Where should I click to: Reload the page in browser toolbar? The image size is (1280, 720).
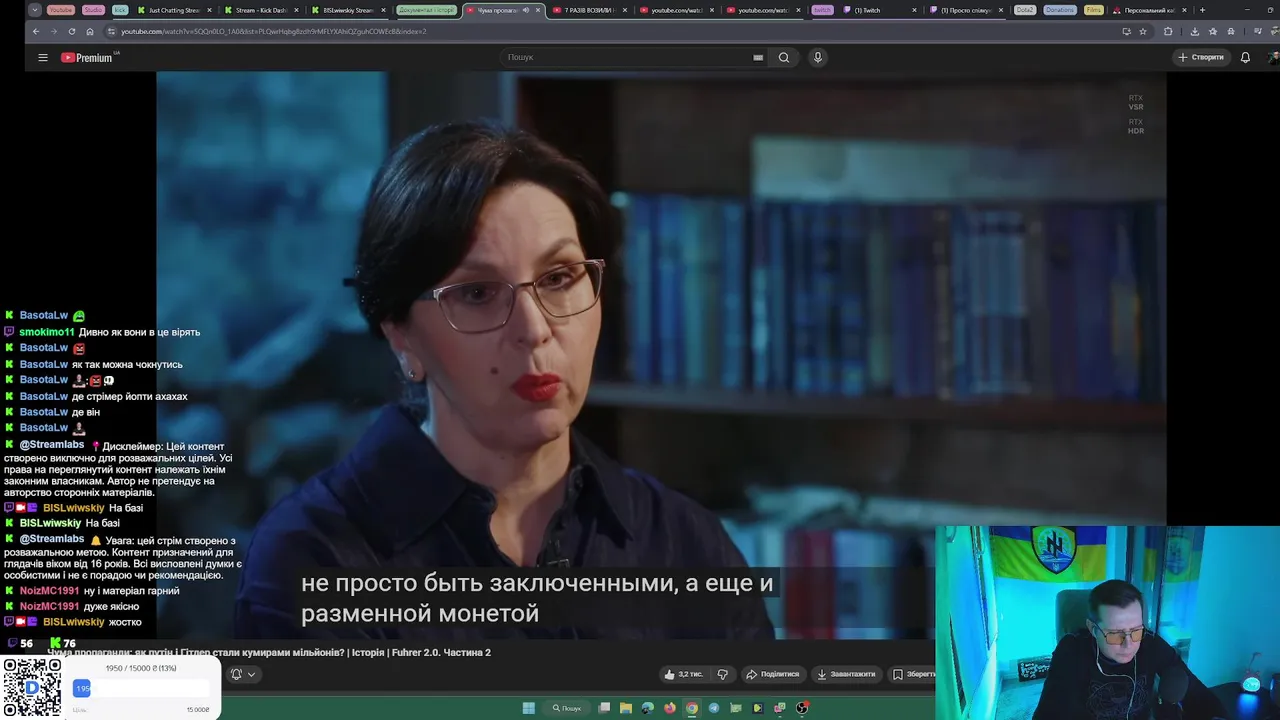71,31
